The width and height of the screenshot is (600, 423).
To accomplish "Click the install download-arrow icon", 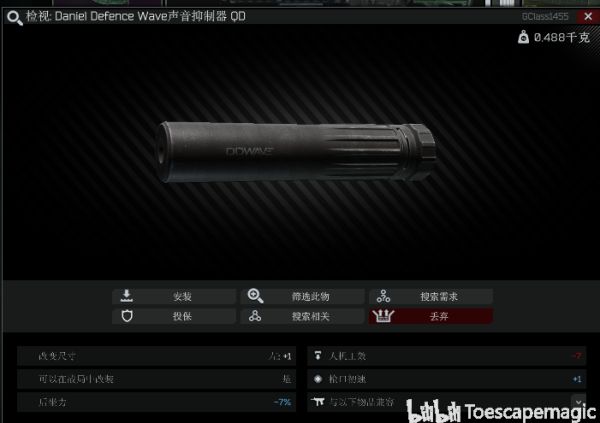I will tap(127, 296).
